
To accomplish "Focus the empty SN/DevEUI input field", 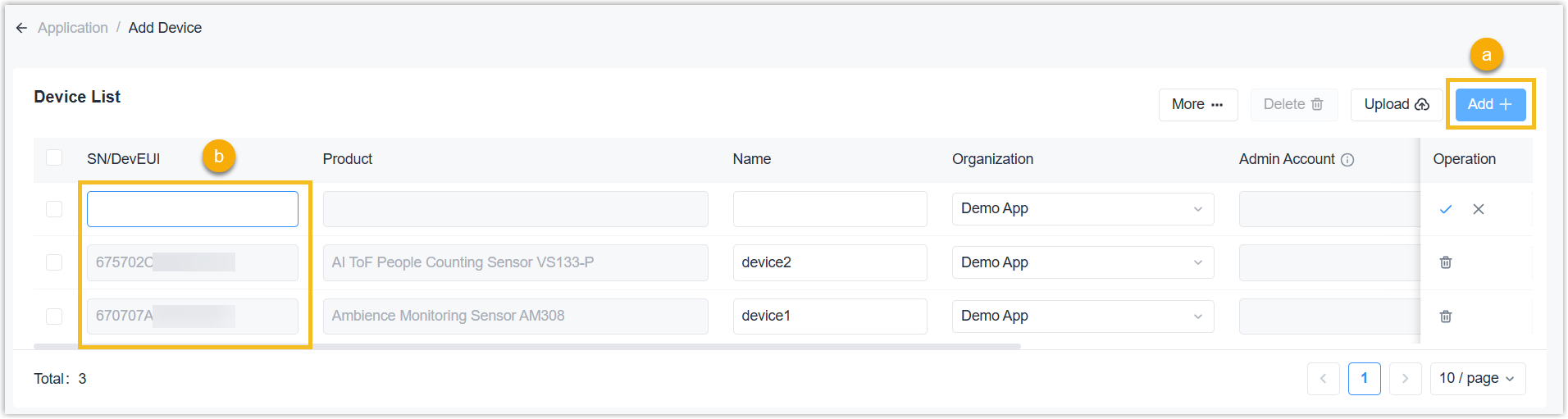I will click(193, 209).
